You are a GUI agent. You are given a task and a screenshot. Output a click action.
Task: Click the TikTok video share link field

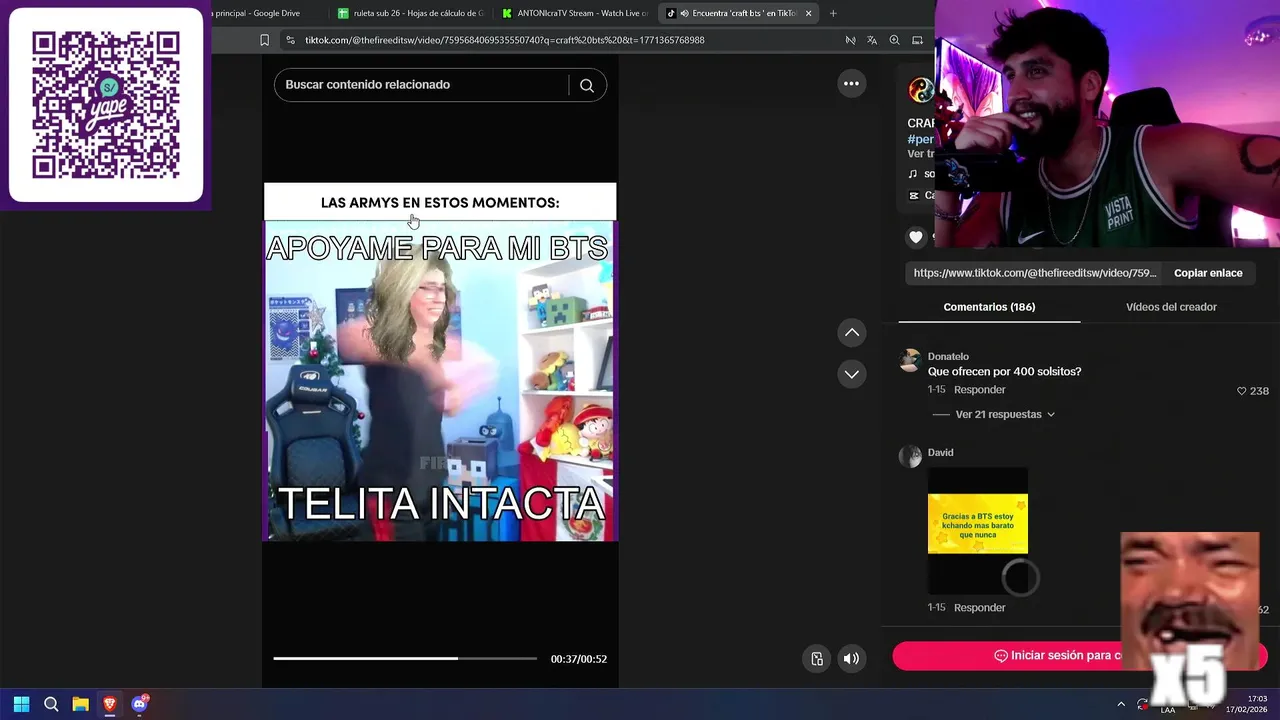1035,273
